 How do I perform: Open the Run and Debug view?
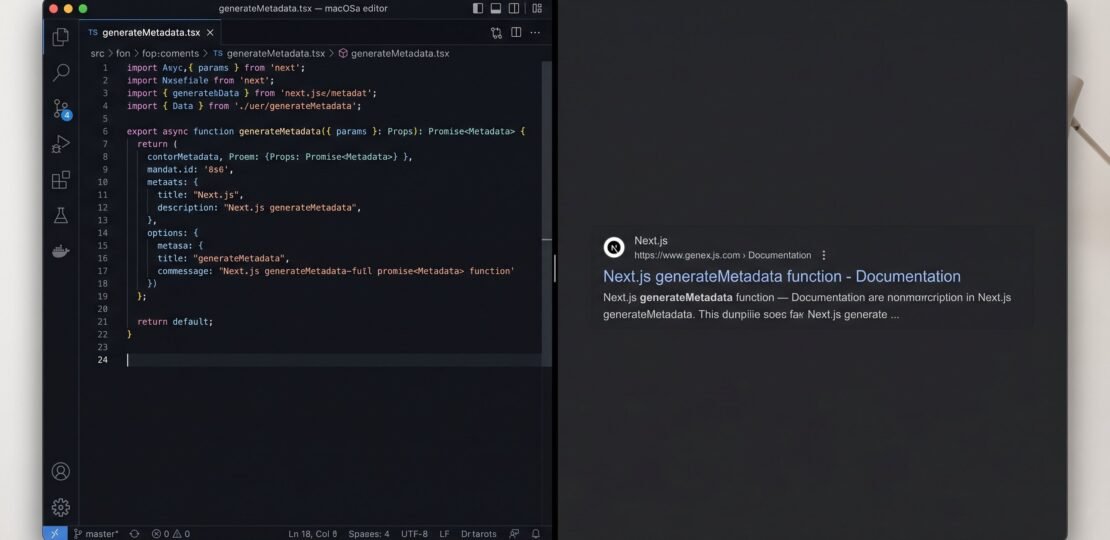(61, 144)
